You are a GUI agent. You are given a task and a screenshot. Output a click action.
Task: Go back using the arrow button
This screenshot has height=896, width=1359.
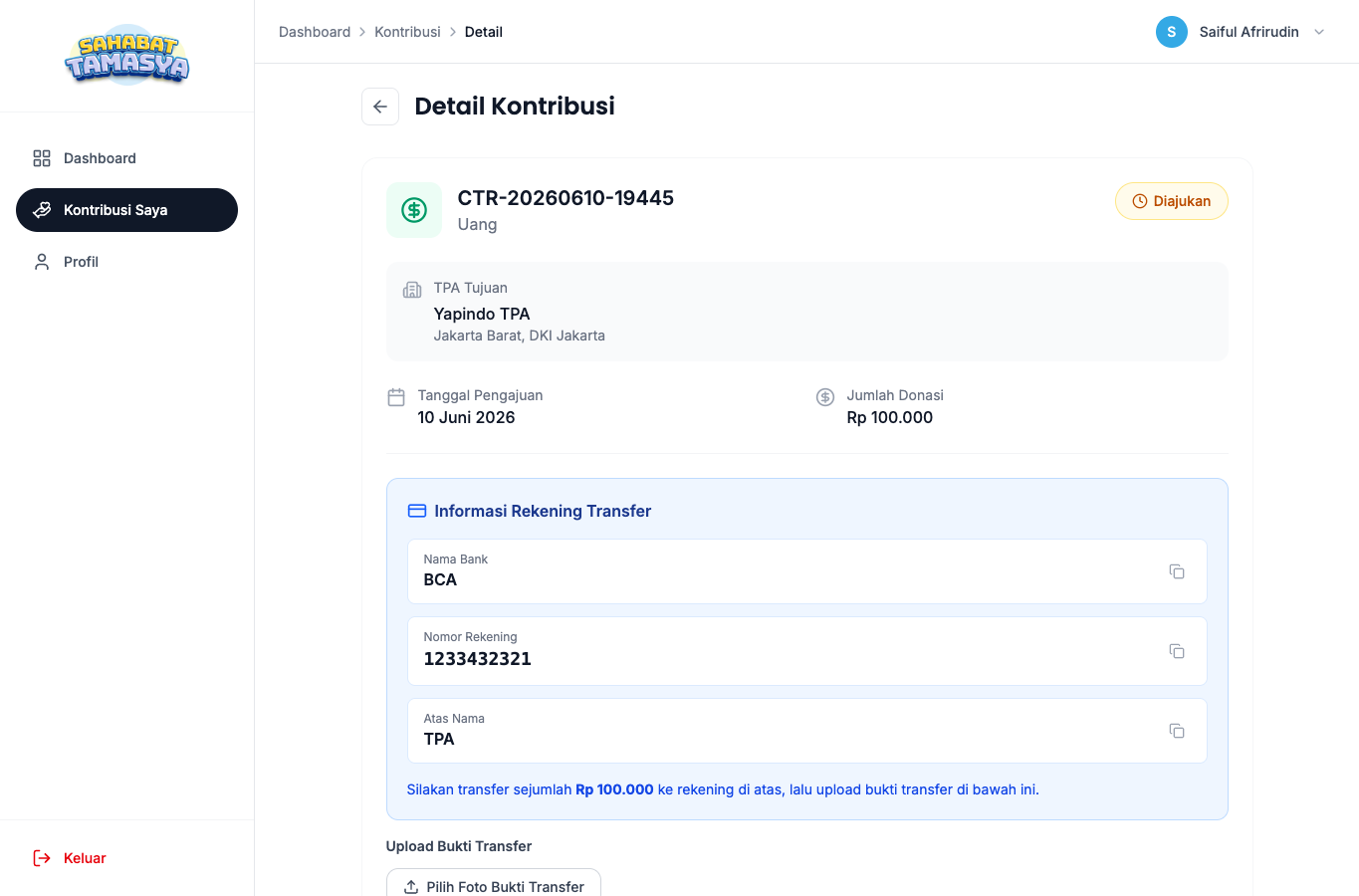(380, 107)
